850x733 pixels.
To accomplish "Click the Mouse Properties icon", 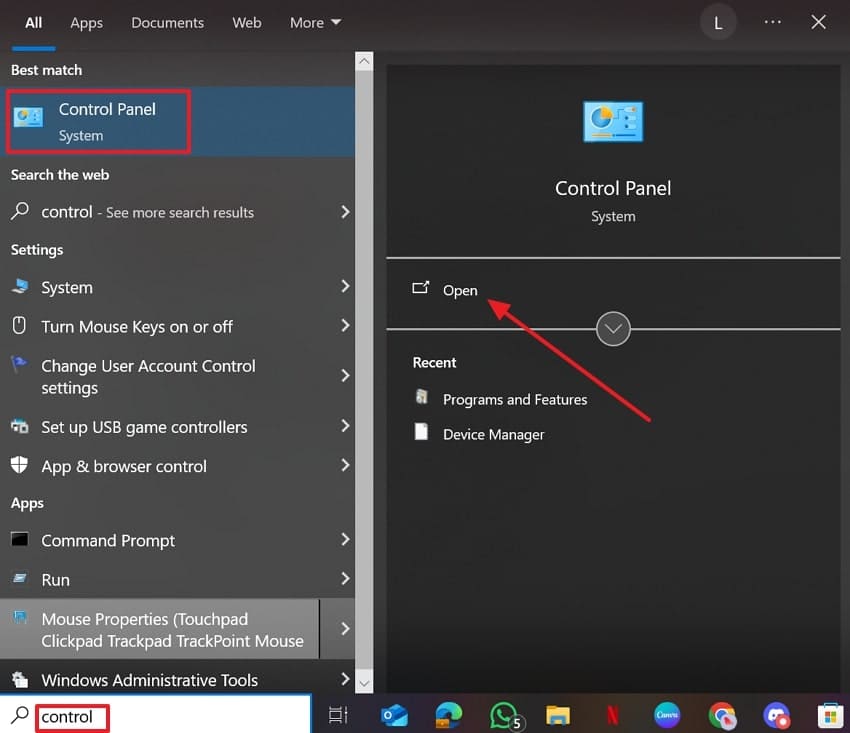I will click(x=20, y=617).
